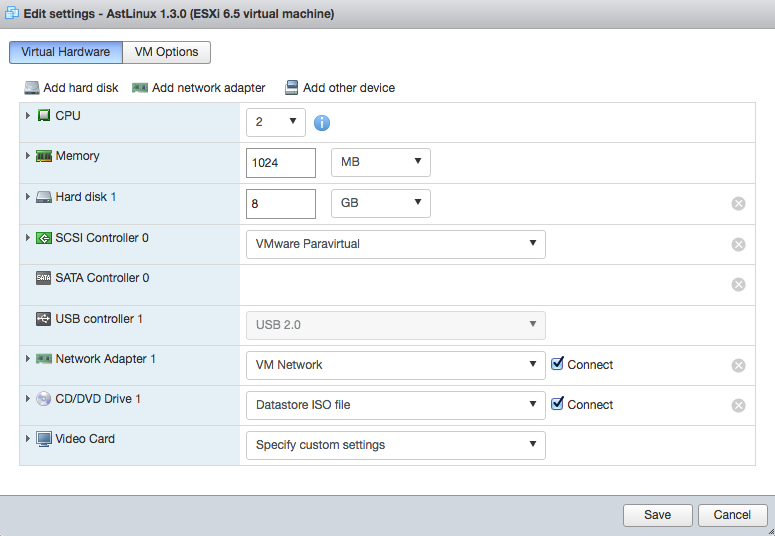Click the Add network adapter icon
Screen dimensions: 775x536
(140, 88)
